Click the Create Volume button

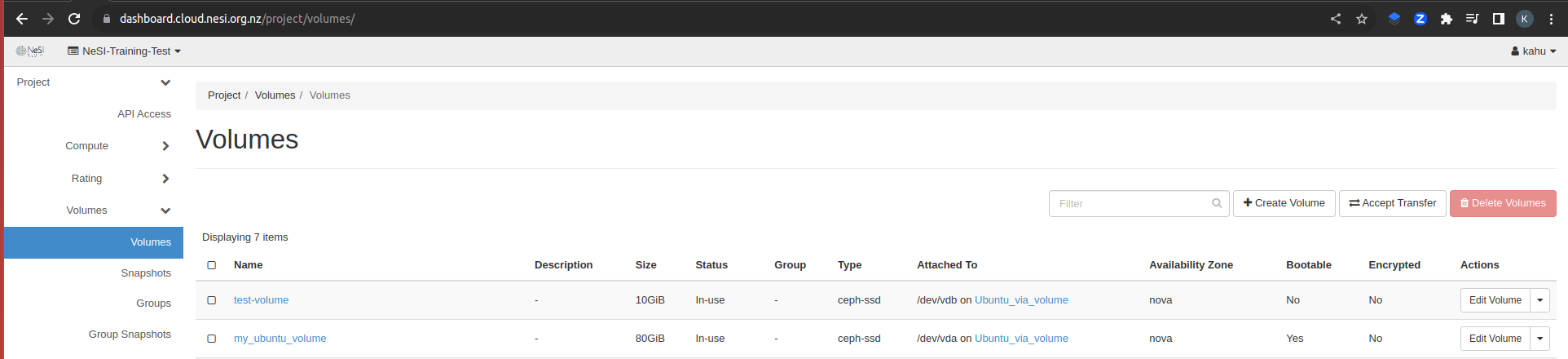coord(1284,203)
